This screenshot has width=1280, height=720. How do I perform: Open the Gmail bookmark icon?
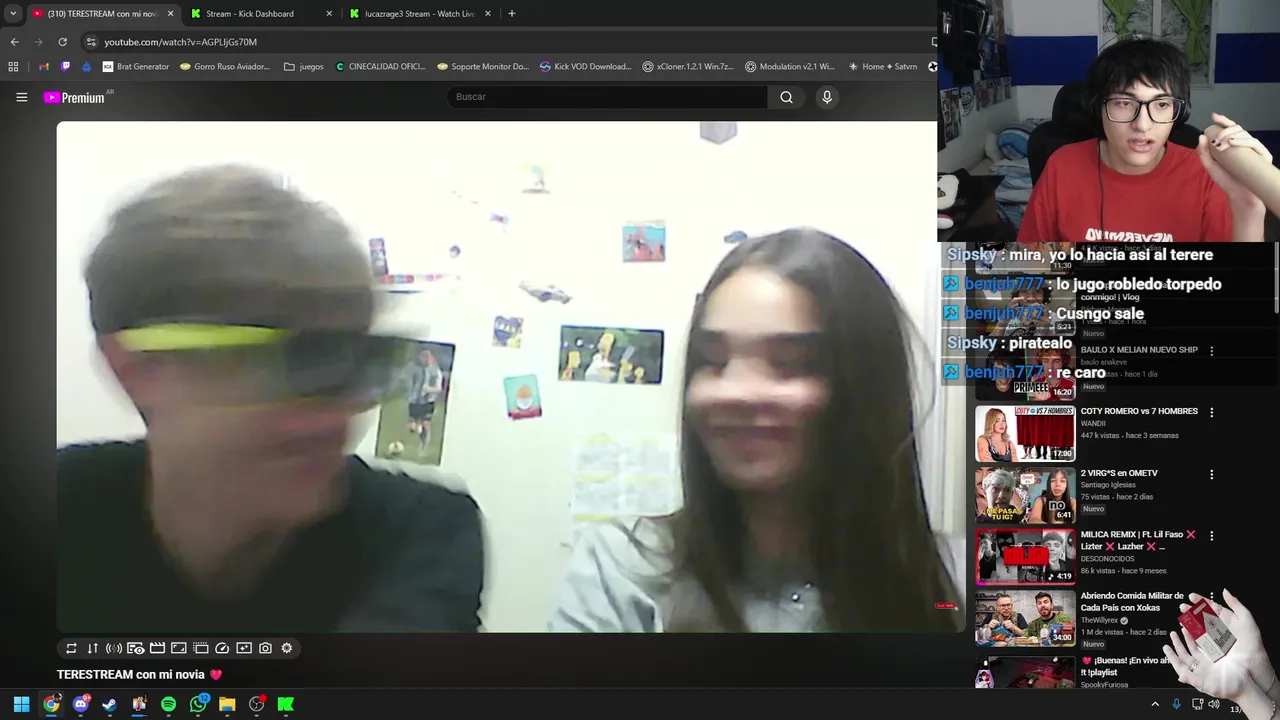(x=44, y=67)
